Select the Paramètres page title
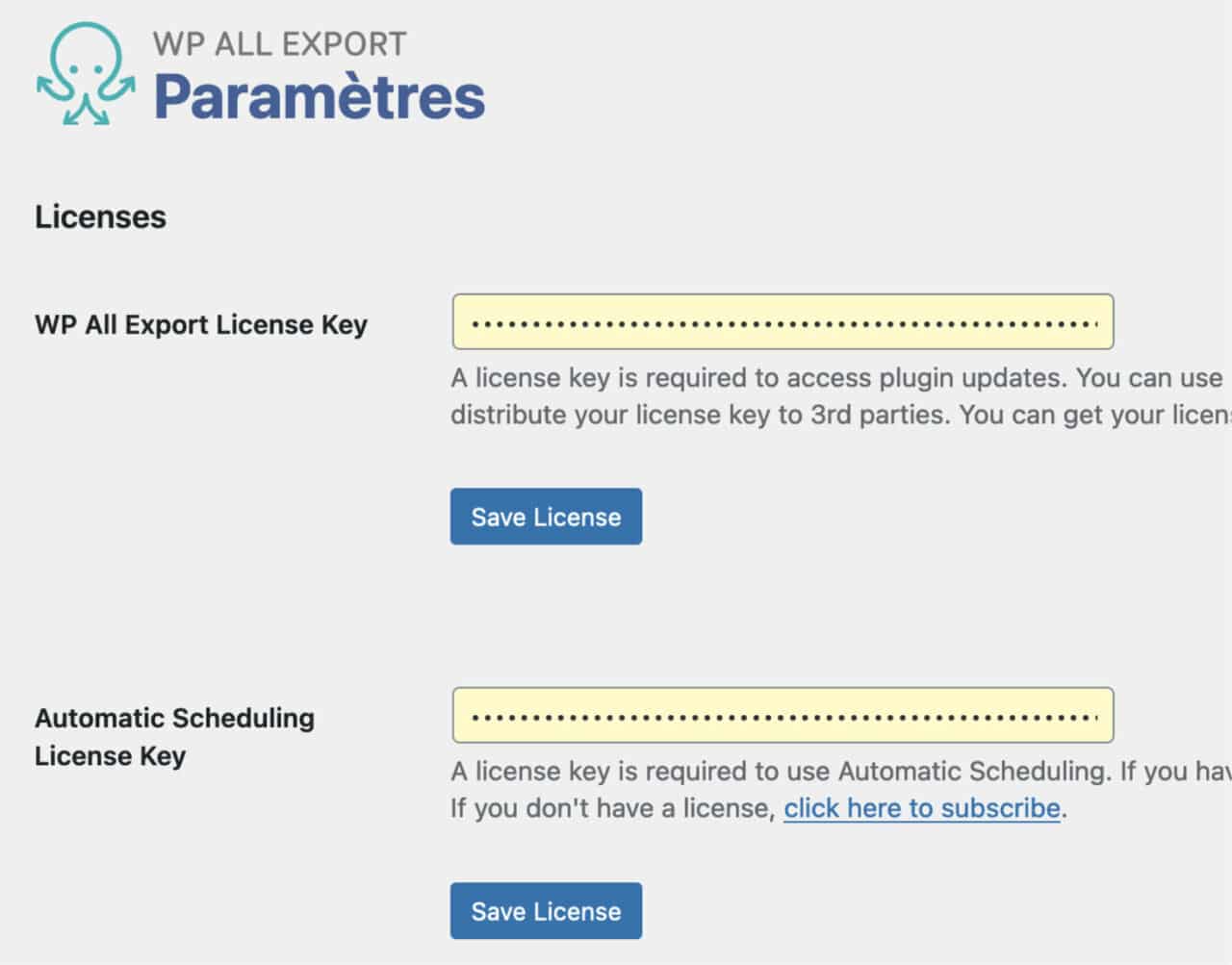This screenshot has width=1232, height=965. point(320,94)
